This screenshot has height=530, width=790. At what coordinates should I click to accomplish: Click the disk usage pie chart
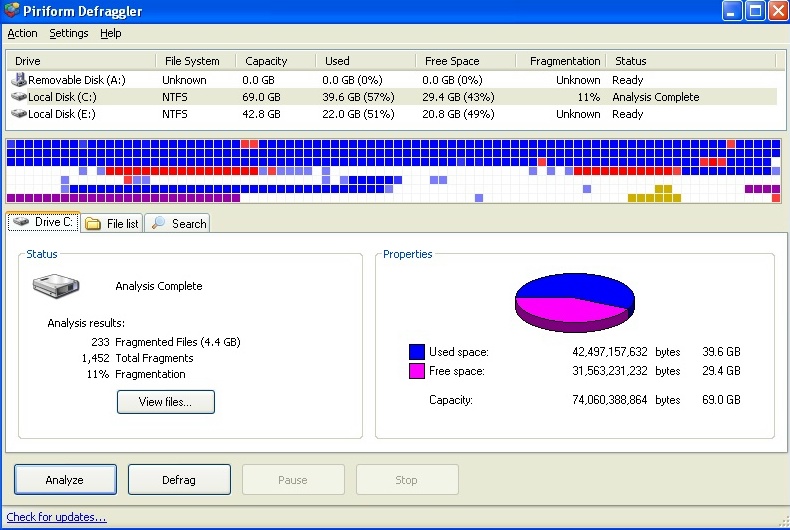coord(574,302)
